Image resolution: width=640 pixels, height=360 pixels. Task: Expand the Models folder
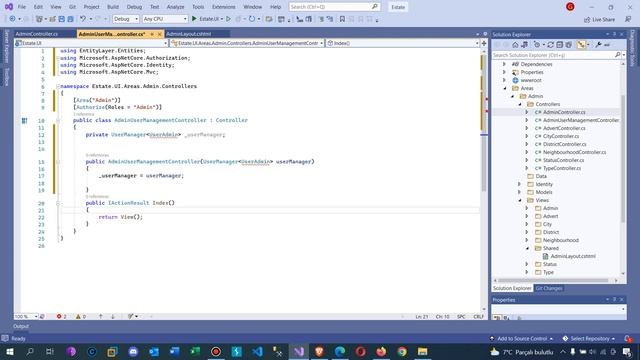520,192
